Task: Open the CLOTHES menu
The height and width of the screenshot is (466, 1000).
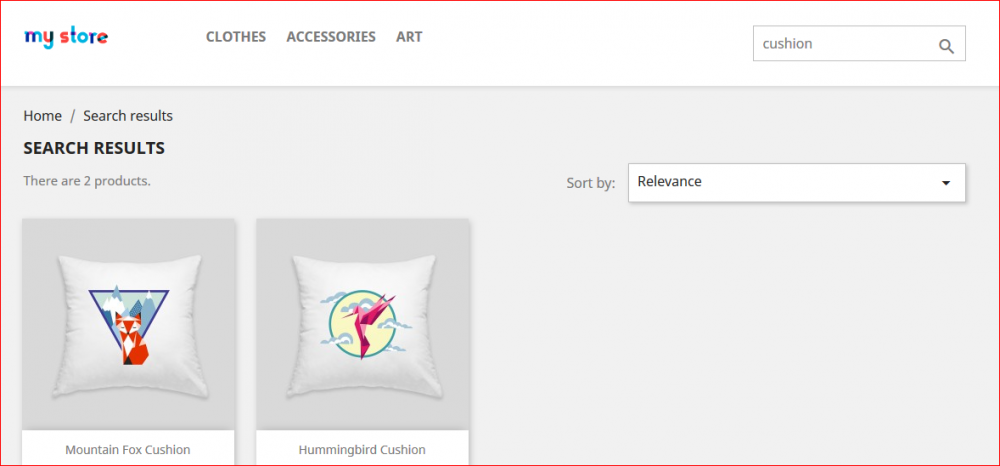Action: (x=236, y=37)
